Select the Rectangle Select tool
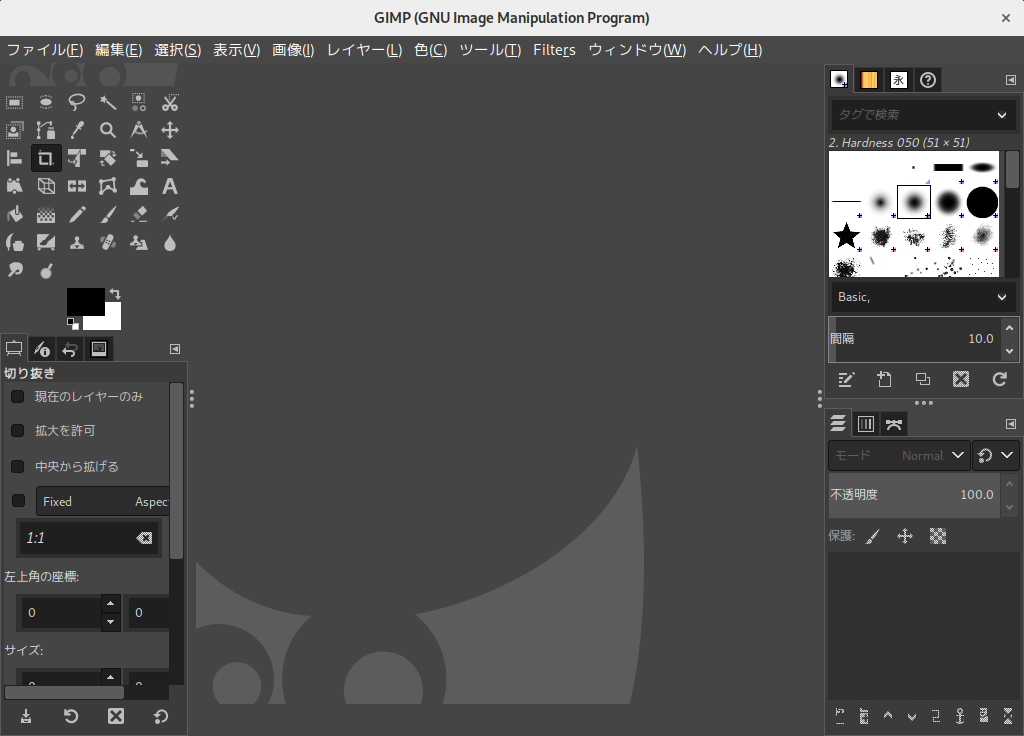Viewport: 1024px width, 736px height. tap(14, 103)
